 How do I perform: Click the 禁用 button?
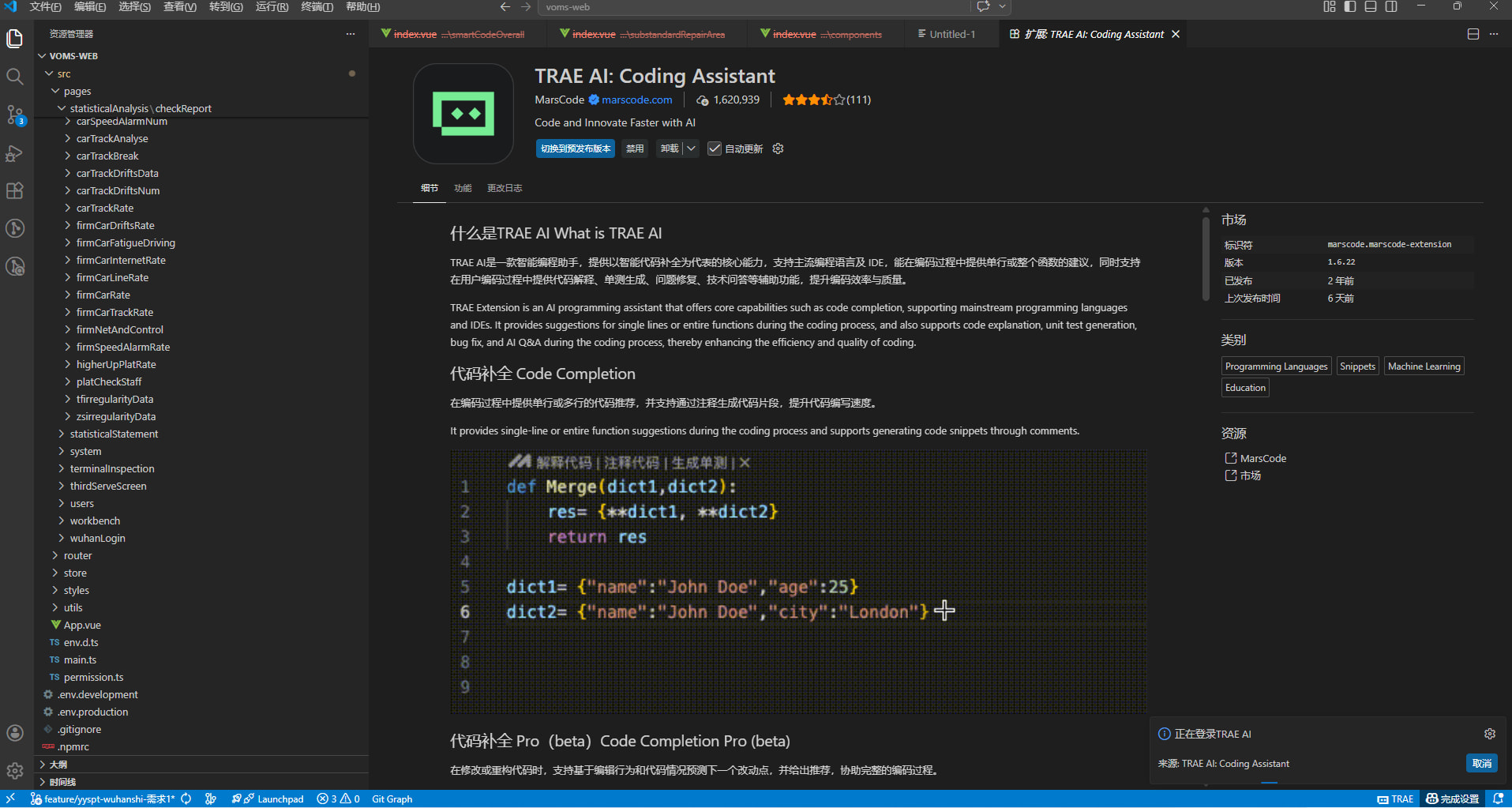click(x=635, y=148)
